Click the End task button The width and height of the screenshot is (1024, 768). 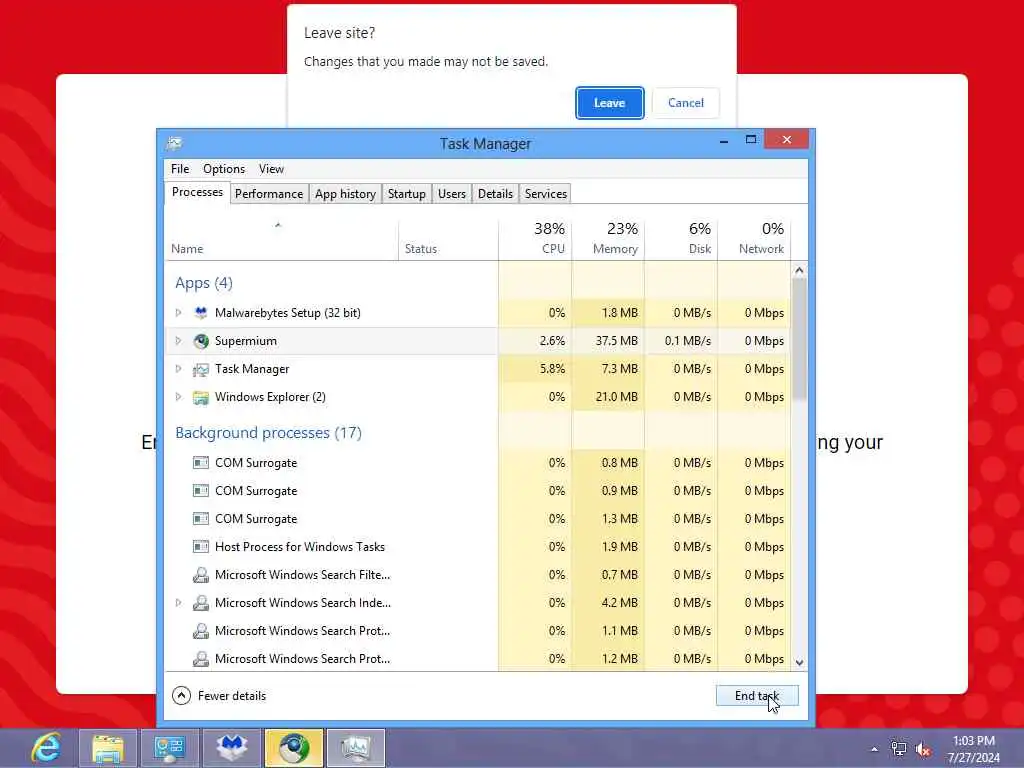tap(757, 696)
